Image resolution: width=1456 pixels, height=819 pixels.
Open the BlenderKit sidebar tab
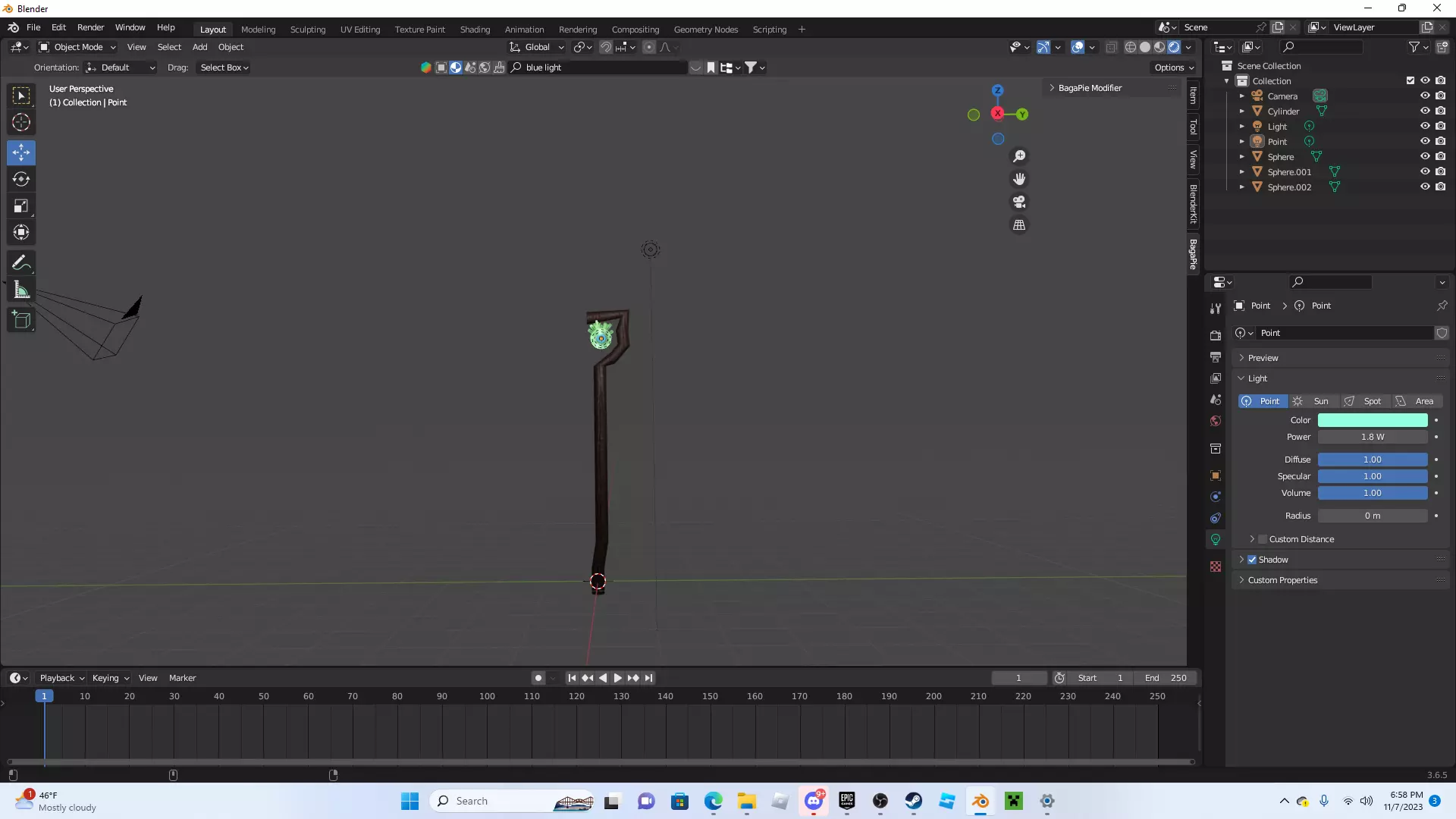click(x=1194, y=204)
